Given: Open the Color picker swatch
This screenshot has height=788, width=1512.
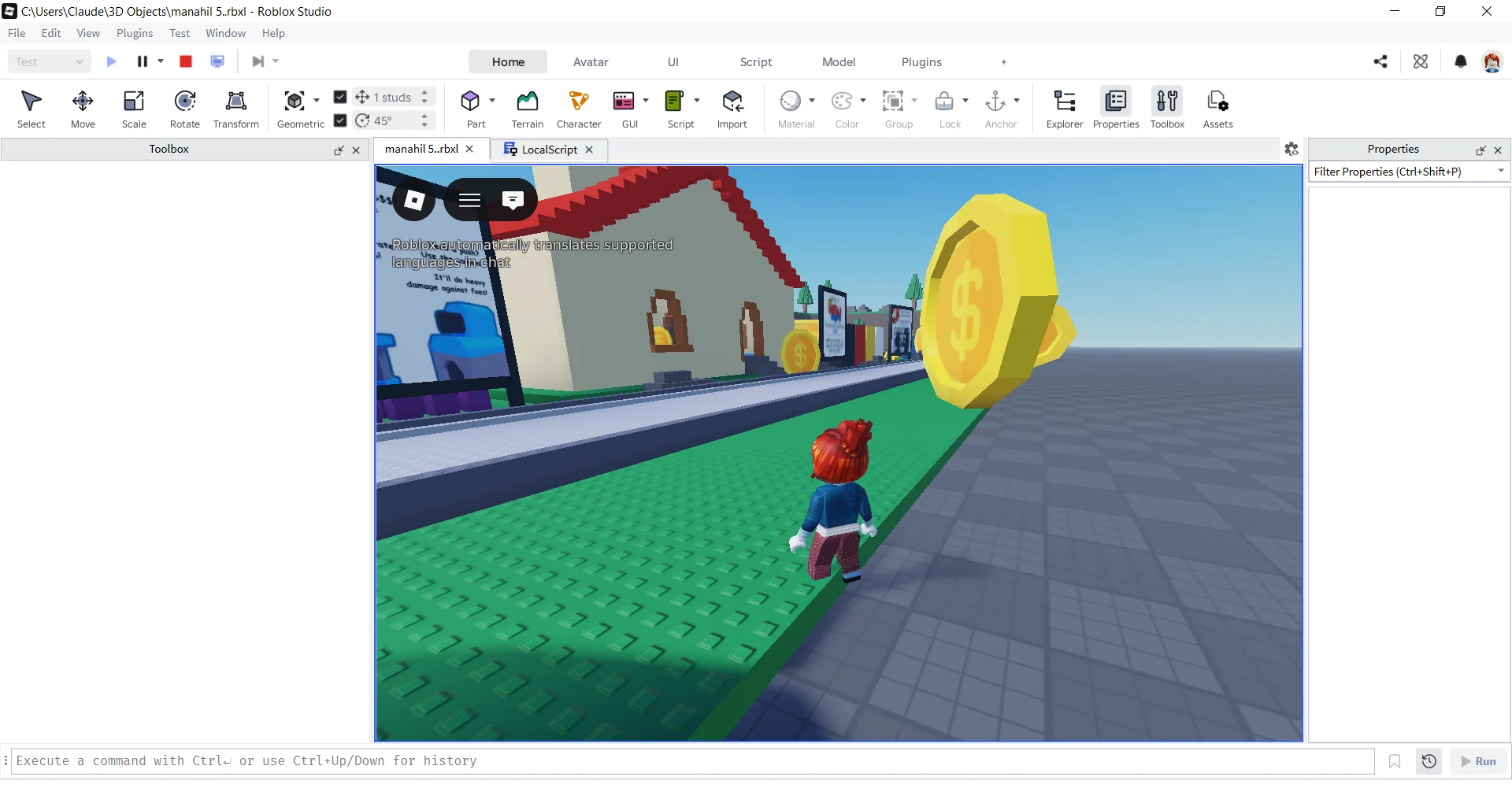Looking at the screenshot, I should click(842, 101).
